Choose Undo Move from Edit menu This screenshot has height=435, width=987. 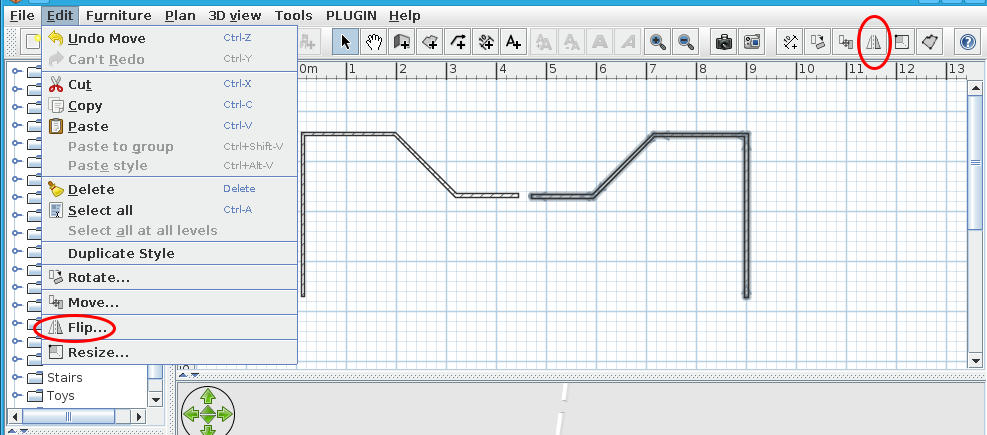(x=169, y=38)
